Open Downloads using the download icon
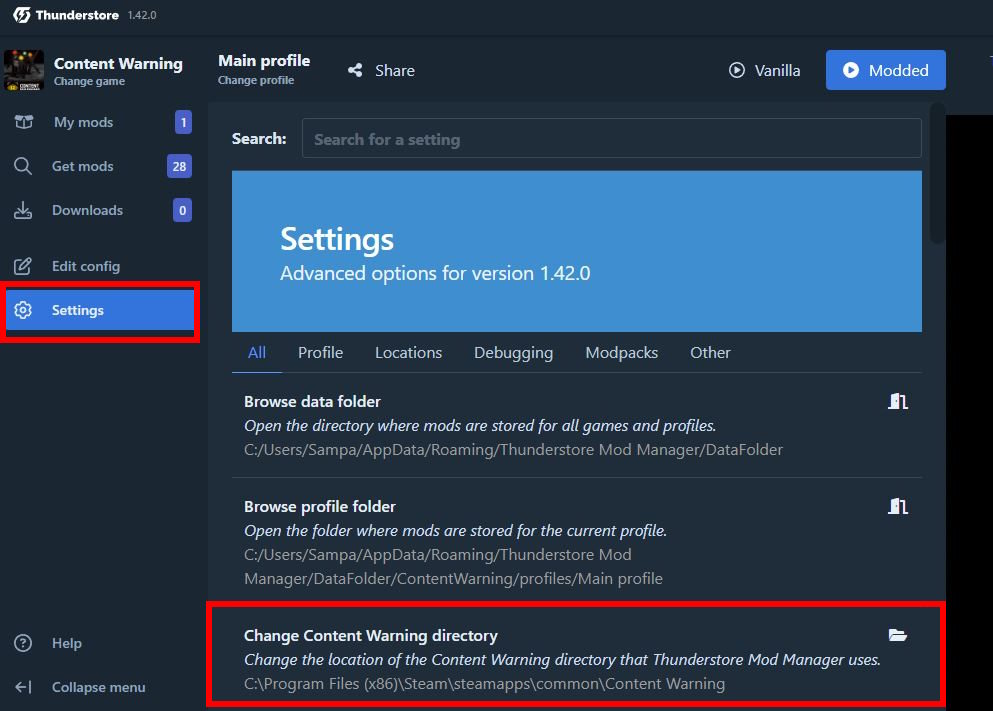 pyautogui.click(x=23, y=210)
